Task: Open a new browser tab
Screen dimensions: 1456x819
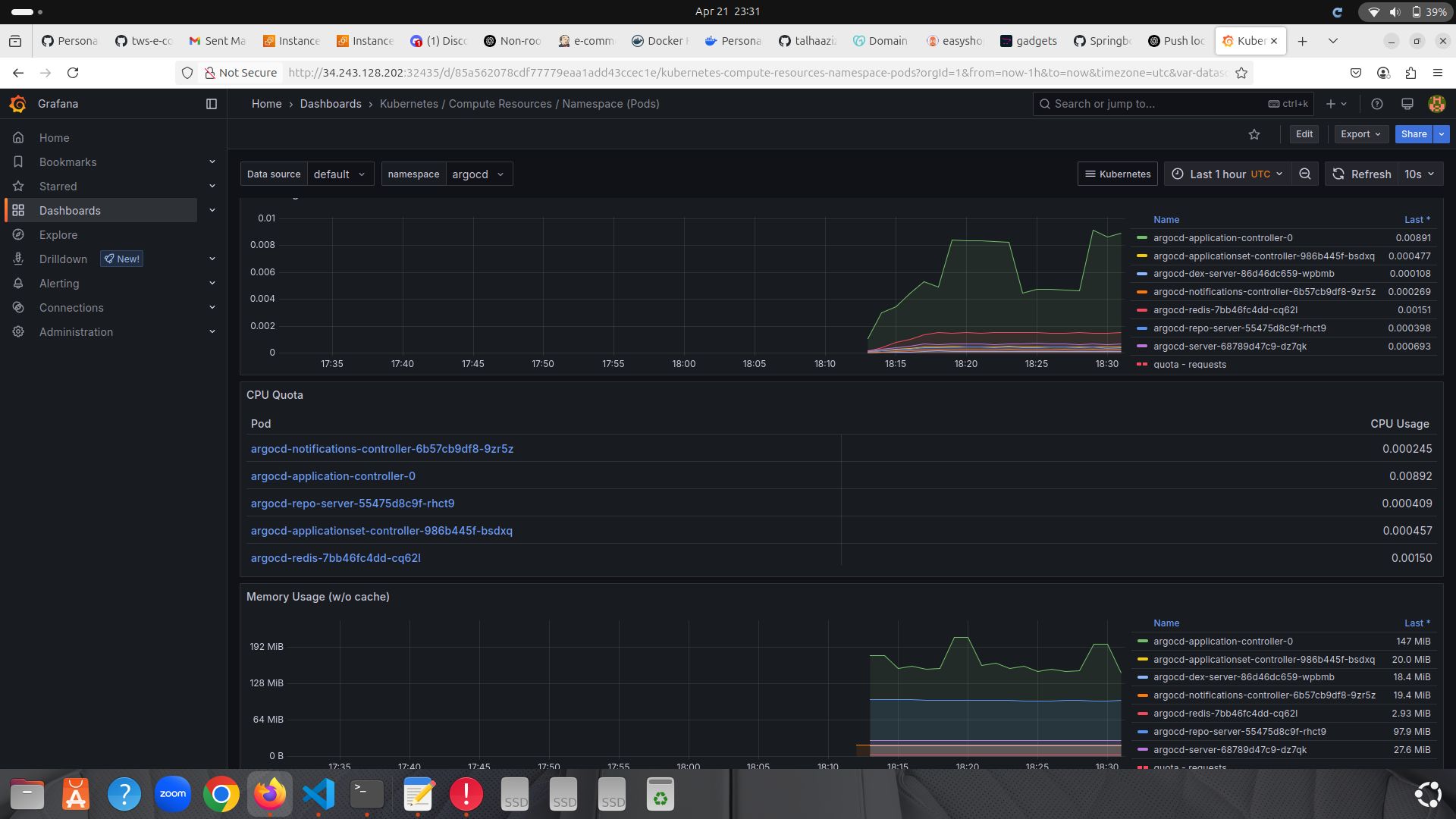Action: (x=1302, y=41)
